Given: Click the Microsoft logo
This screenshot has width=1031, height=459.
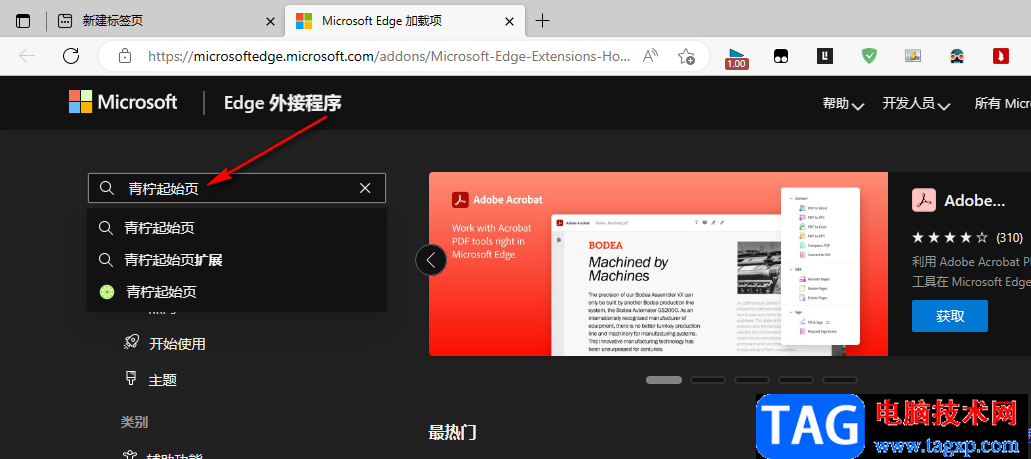Looking at the screenshot, I should (x=123, y=102).
